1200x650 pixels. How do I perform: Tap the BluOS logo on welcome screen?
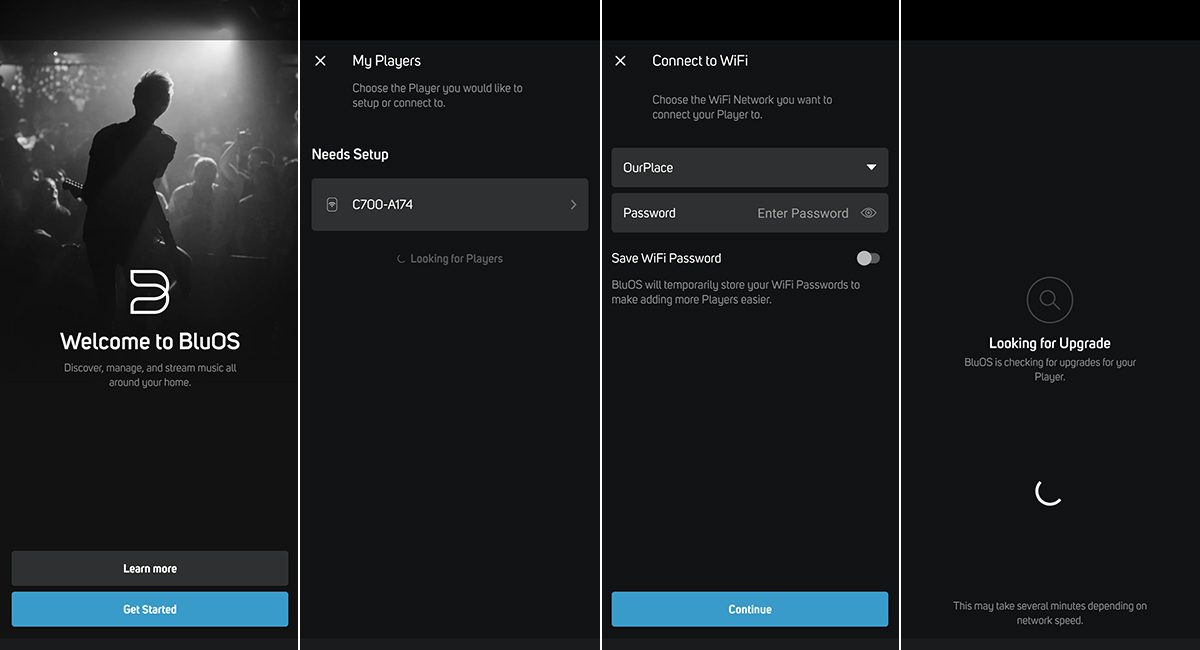pyautogui.click(x=150, y=291)
